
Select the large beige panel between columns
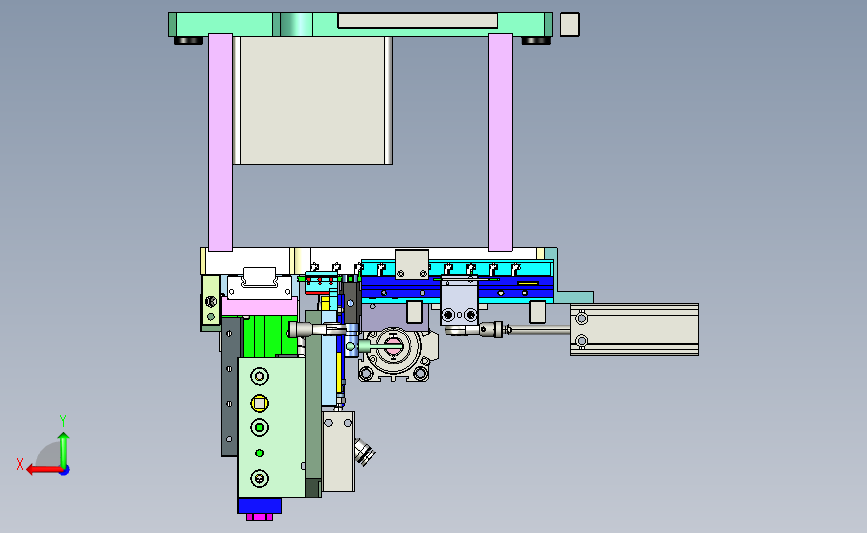(x=313, y=101)
